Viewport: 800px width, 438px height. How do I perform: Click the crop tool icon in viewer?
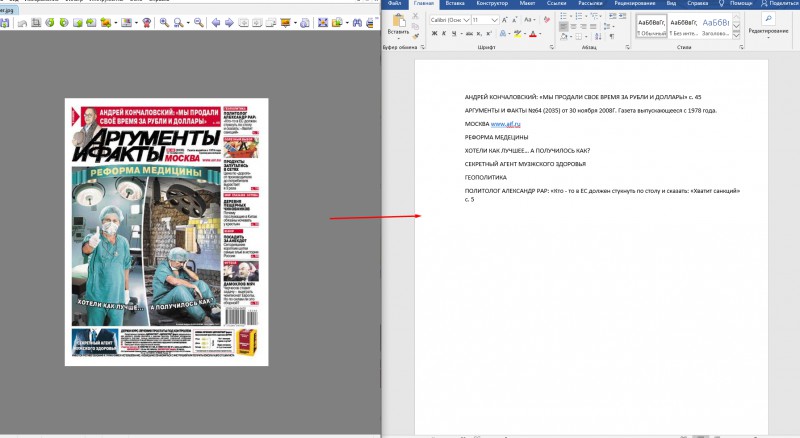coord(36,22)
